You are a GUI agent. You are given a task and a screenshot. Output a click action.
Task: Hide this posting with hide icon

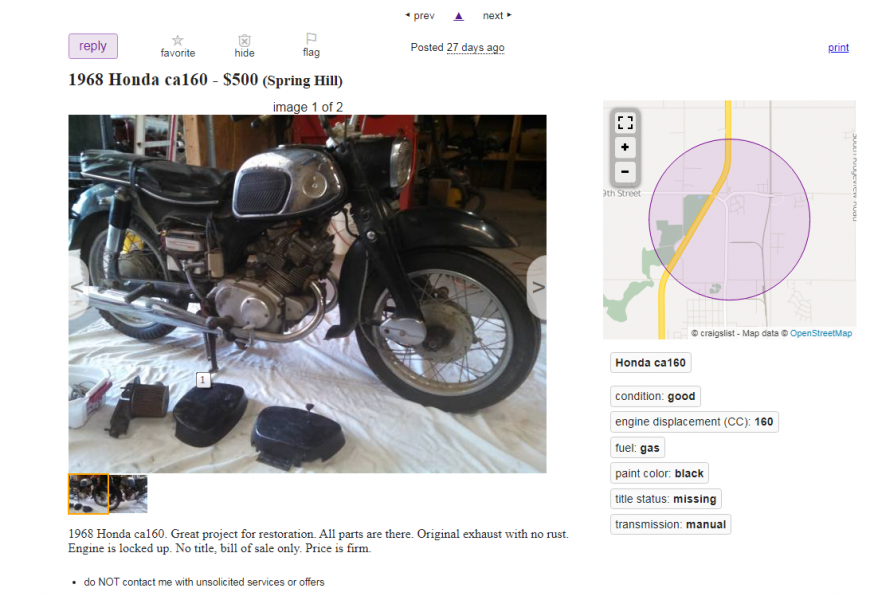[244, 40]
